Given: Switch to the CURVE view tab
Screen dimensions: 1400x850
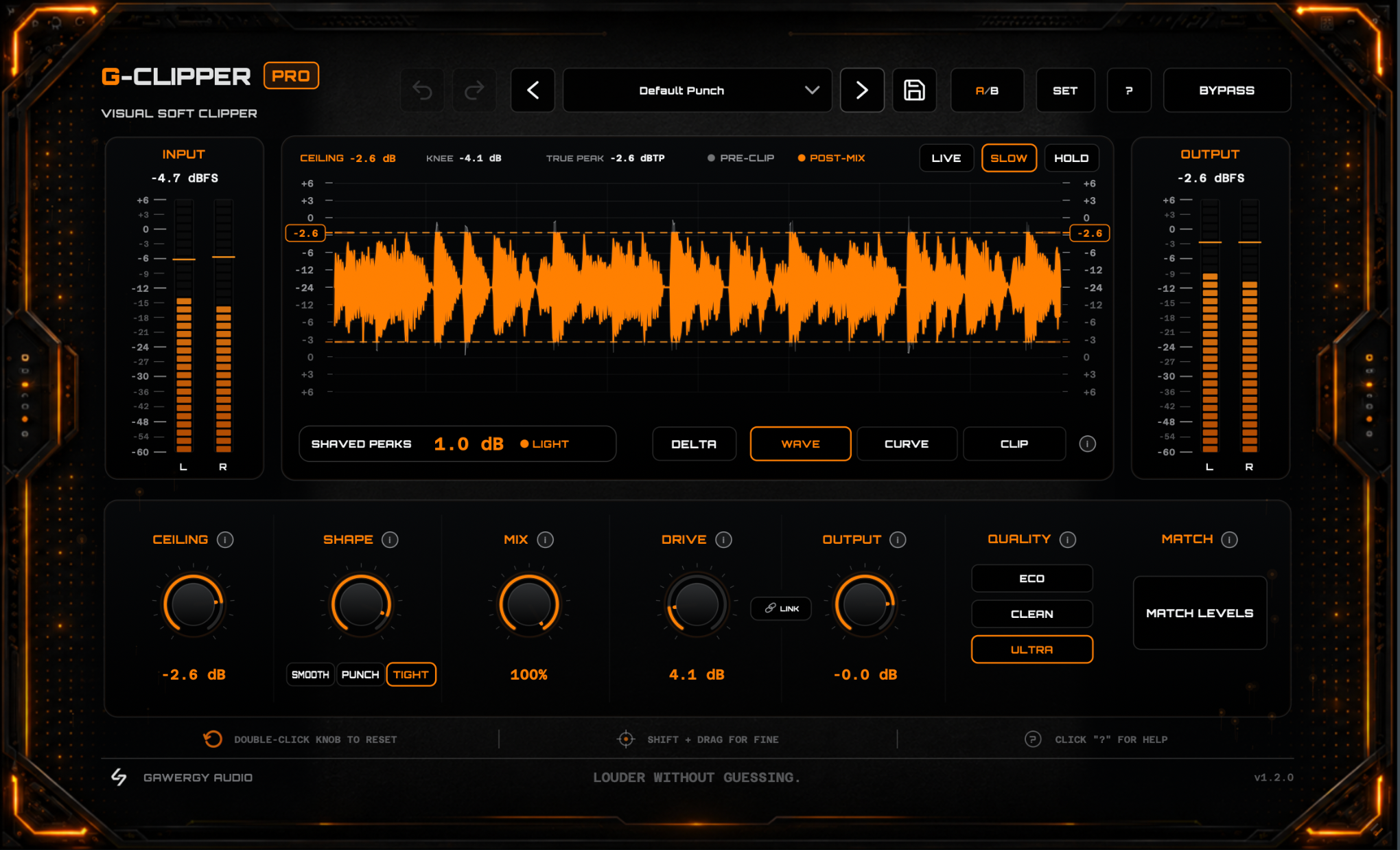Looking at the screenshot, I should coord(907,444).
